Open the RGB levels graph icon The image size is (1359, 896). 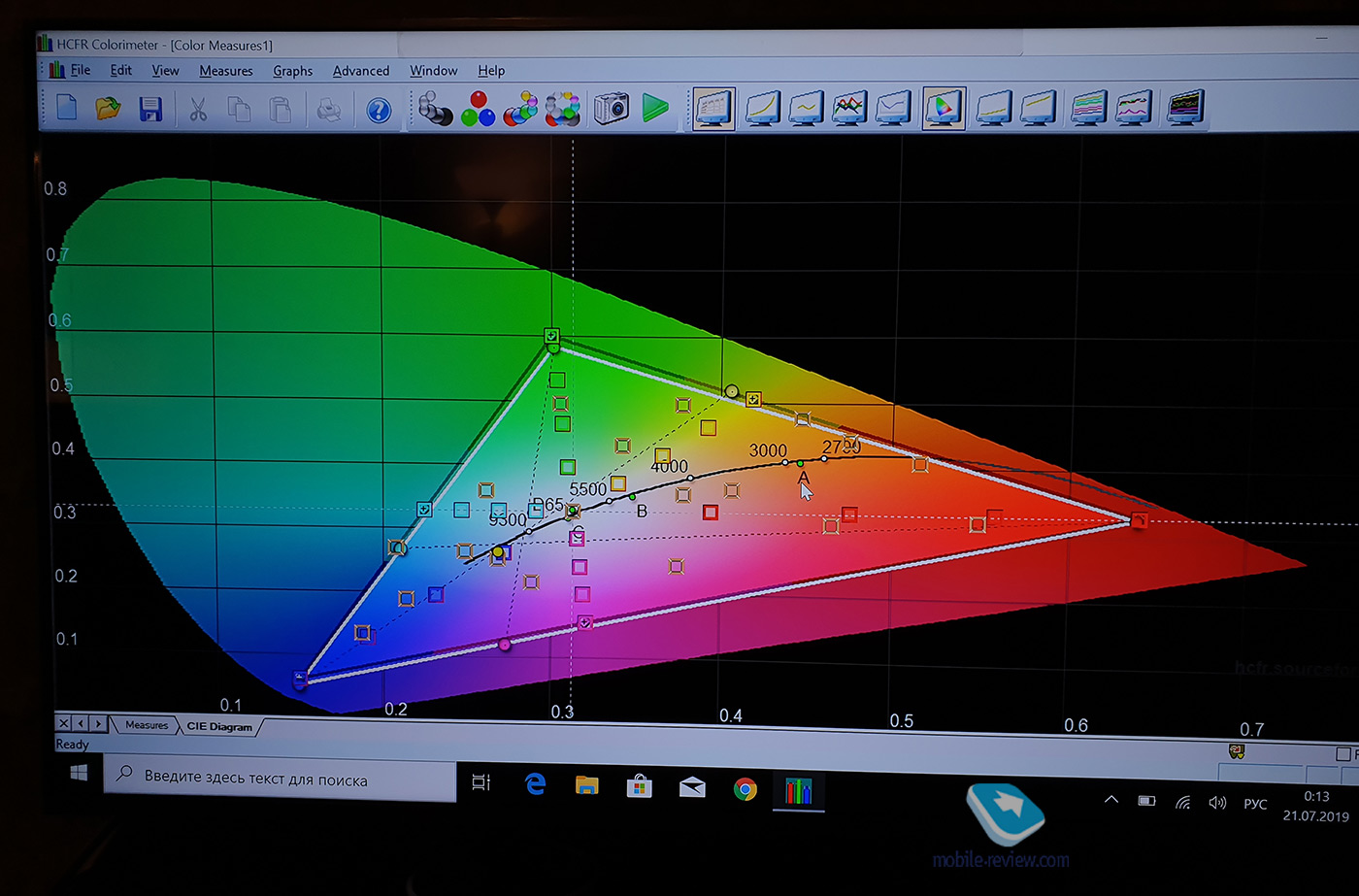click(x=849, y=108)
